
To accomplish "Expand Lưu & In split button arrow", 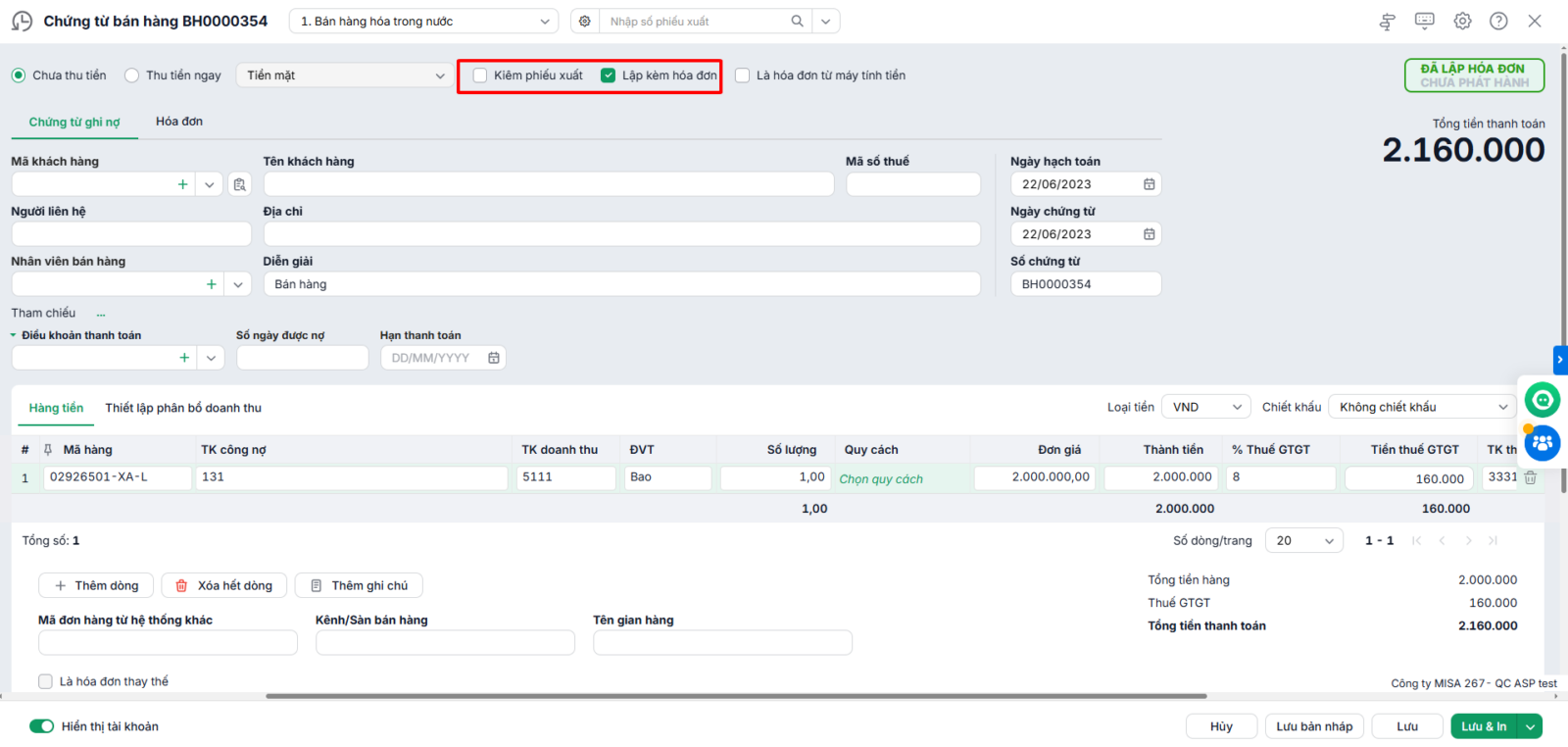I will tap(1530, 726).
